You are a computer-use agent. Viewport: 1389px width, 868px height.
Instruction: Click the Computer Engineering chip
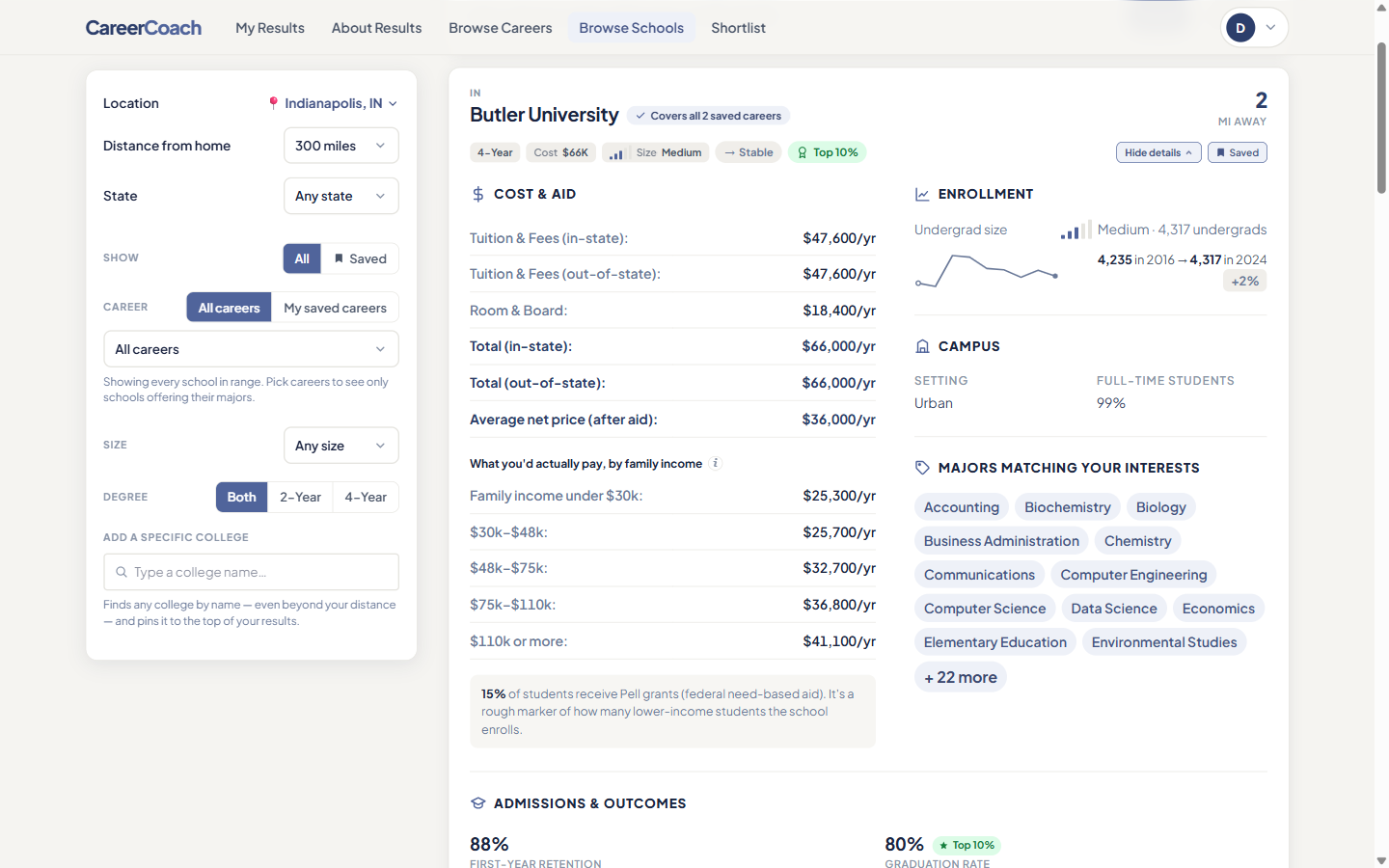tap(1133, 575)
